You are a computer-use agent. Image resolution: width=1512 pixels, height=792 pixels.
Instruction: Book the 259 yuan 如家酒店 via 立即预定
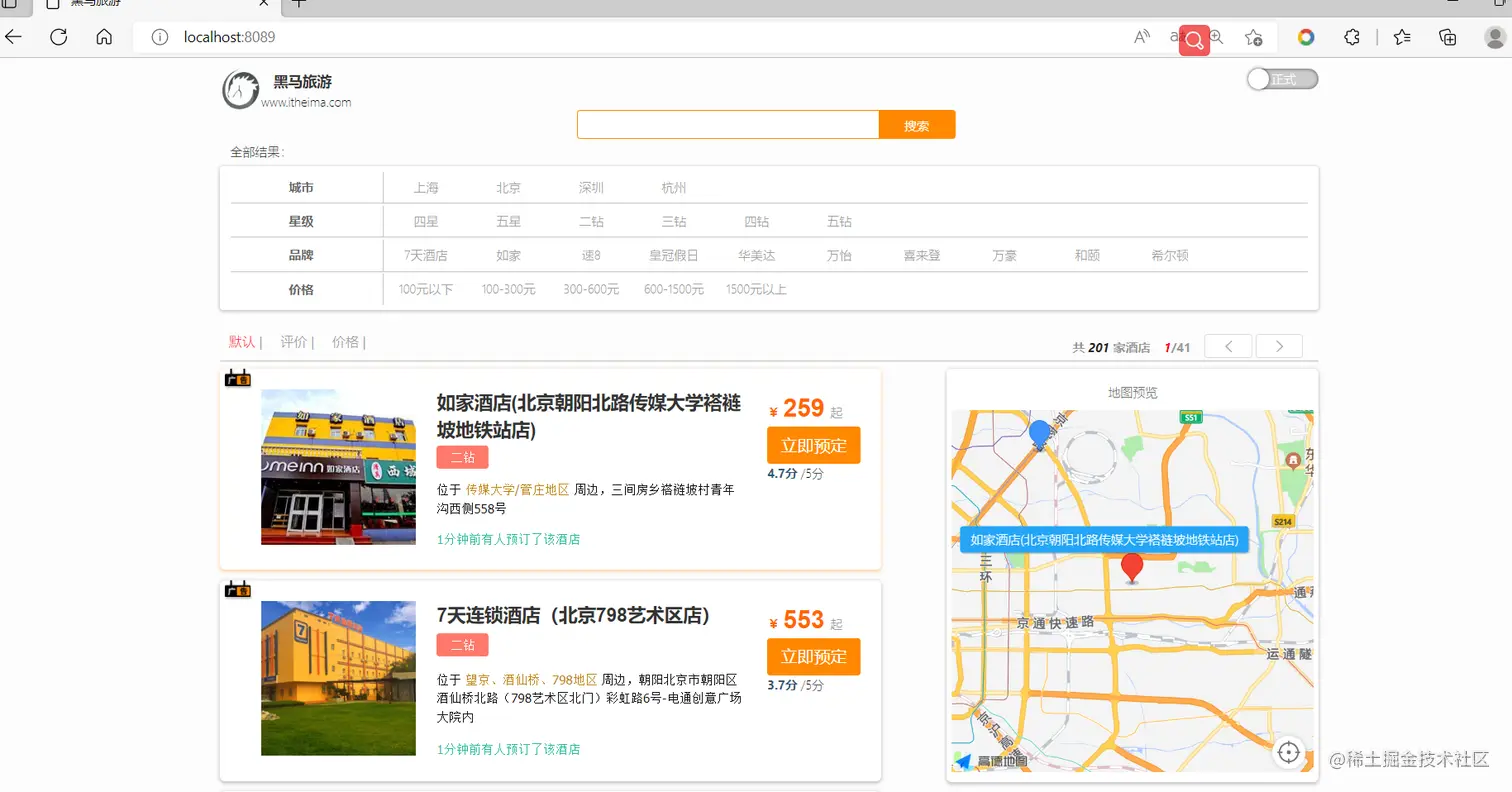point(814,446)
